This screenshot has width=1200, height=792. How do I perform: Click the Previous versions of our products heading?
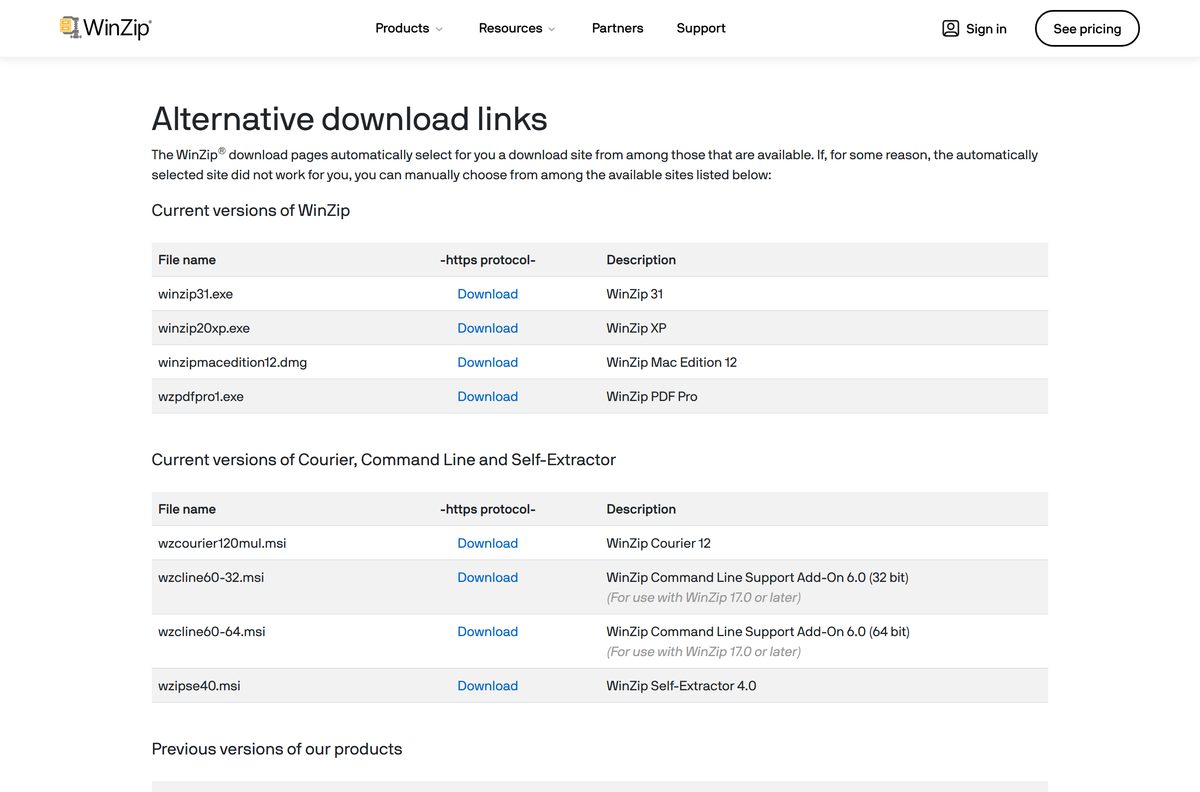276,749
